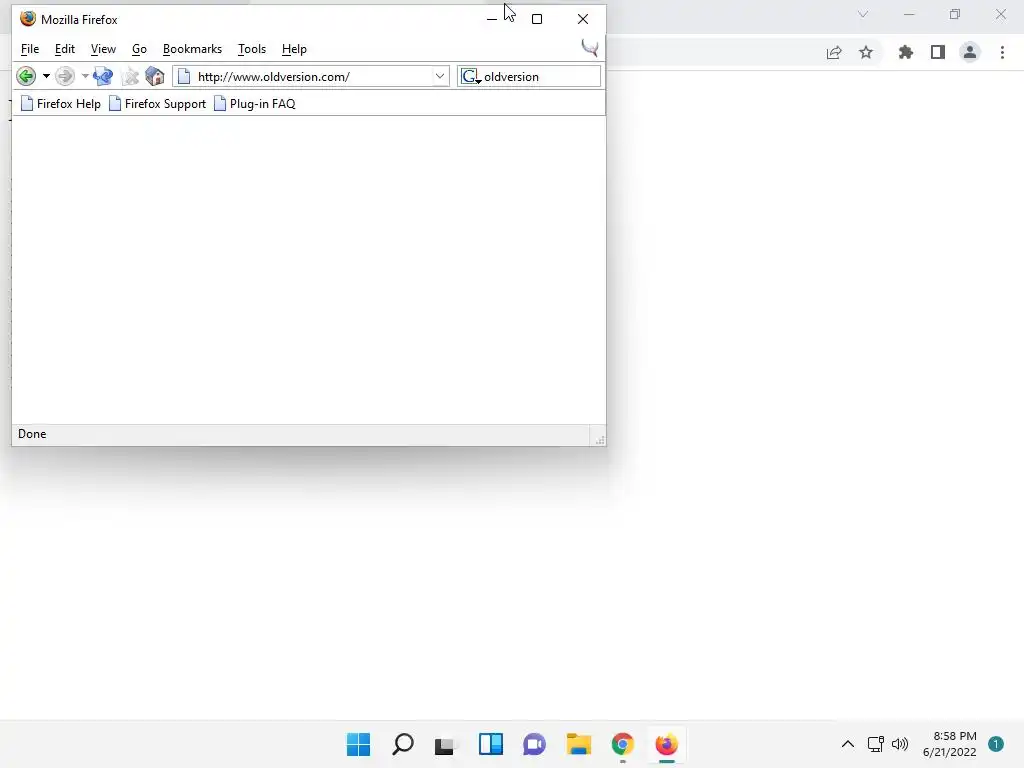1024x768 pixels.
Task: Minimize the Mozilla Firefox window
Action: click(492, 19)
